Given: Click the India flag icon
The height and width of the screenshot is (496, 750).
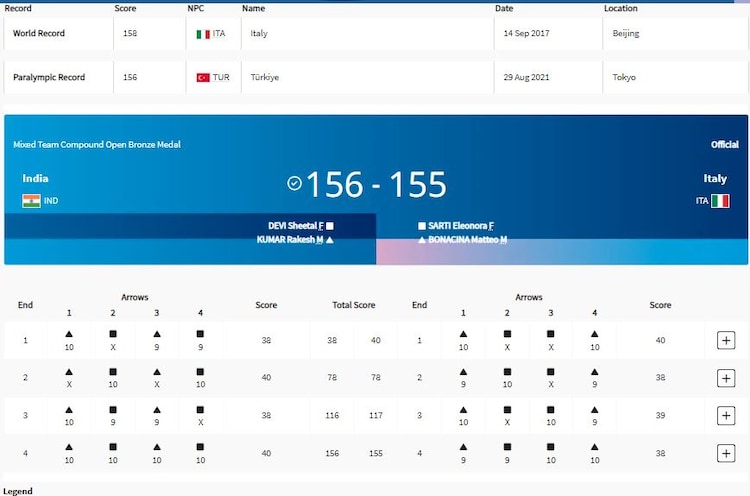Looking at the screenshot, I should point(31,201).
